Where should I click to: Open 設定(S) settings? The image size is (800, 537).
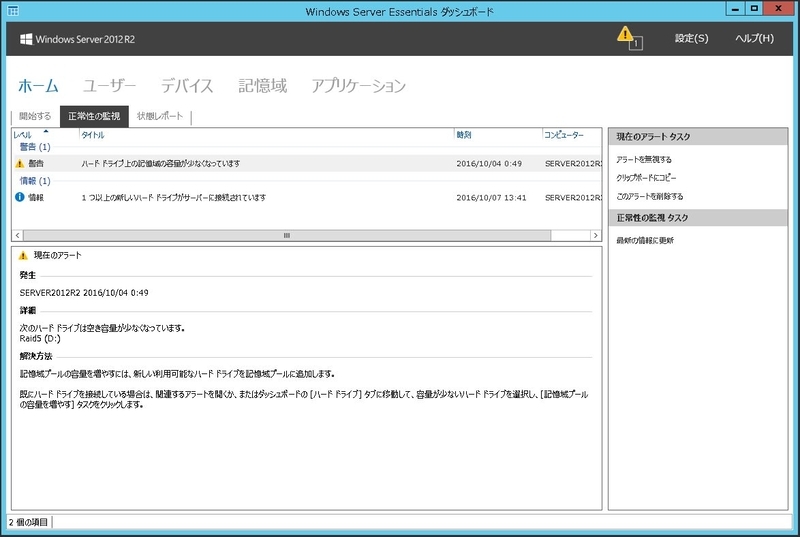(x=691, y=38)
